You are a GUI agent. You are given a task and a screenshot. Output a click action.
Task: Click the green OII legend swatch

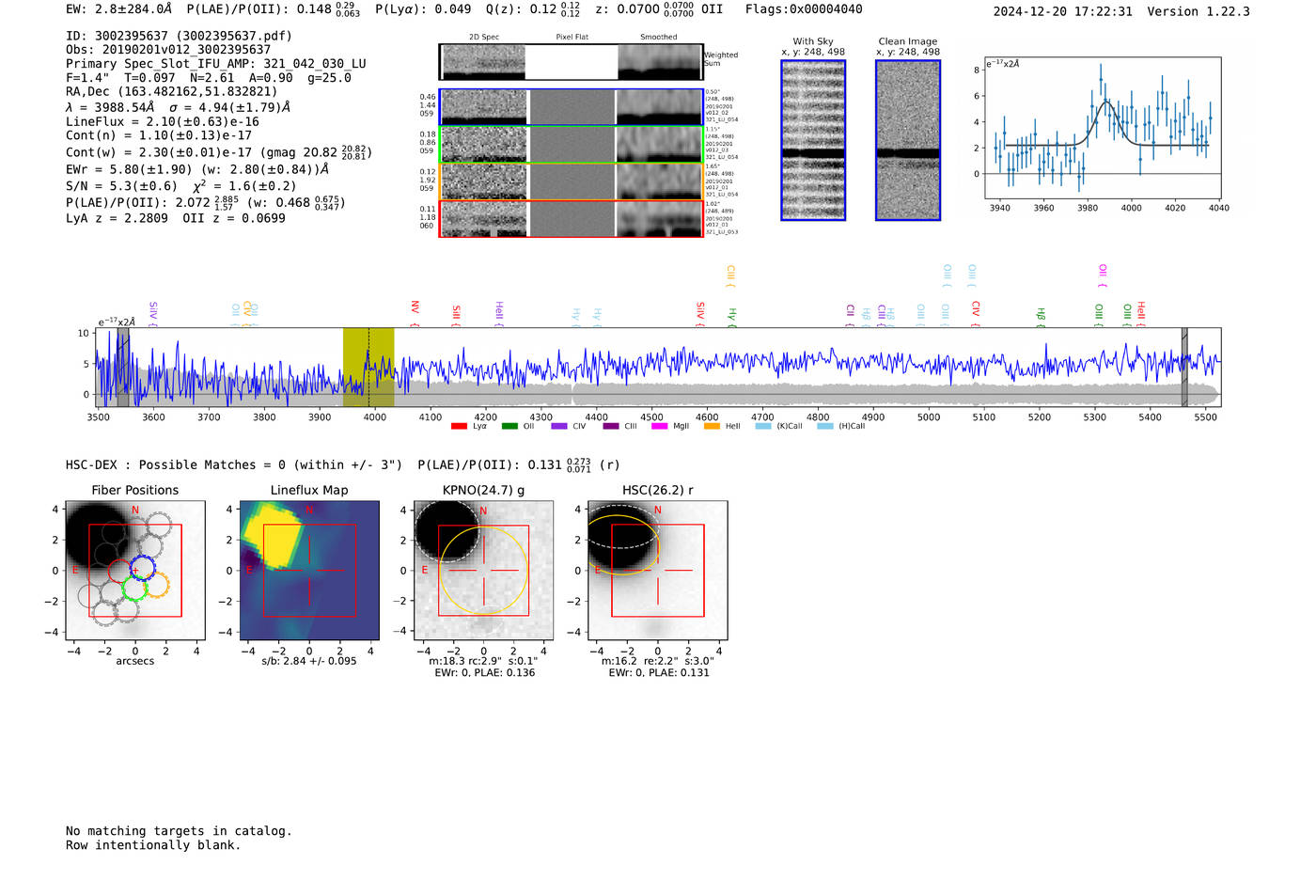(509, 427)
